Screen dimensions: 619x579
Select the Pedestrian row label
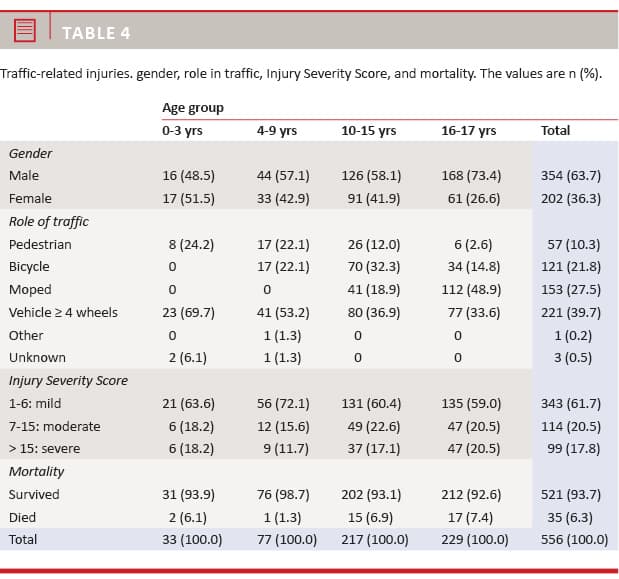tap(40, 244)
